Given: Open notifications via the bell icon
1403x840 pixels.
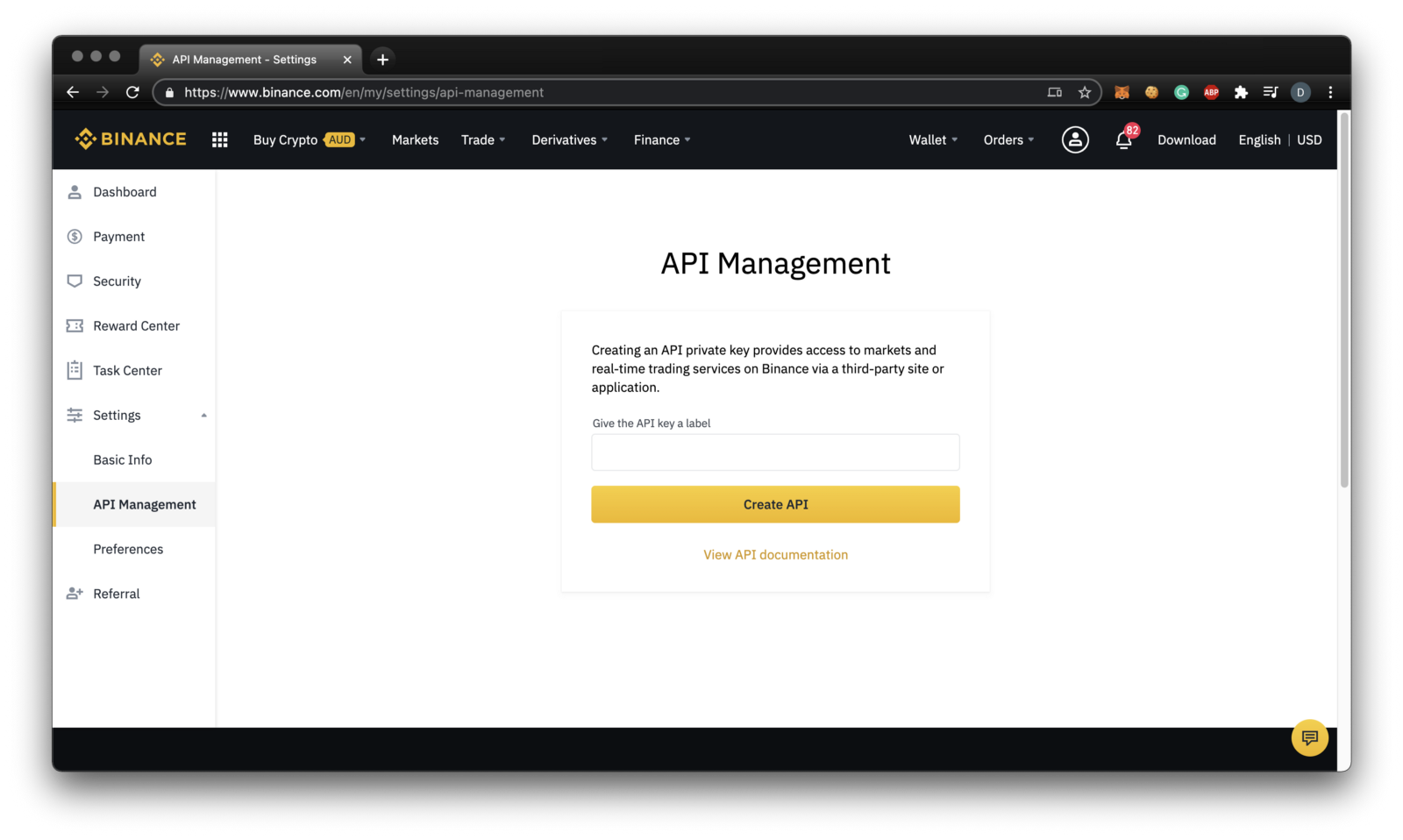Looking at the screenshot, I should click(x=1123, y=140).
